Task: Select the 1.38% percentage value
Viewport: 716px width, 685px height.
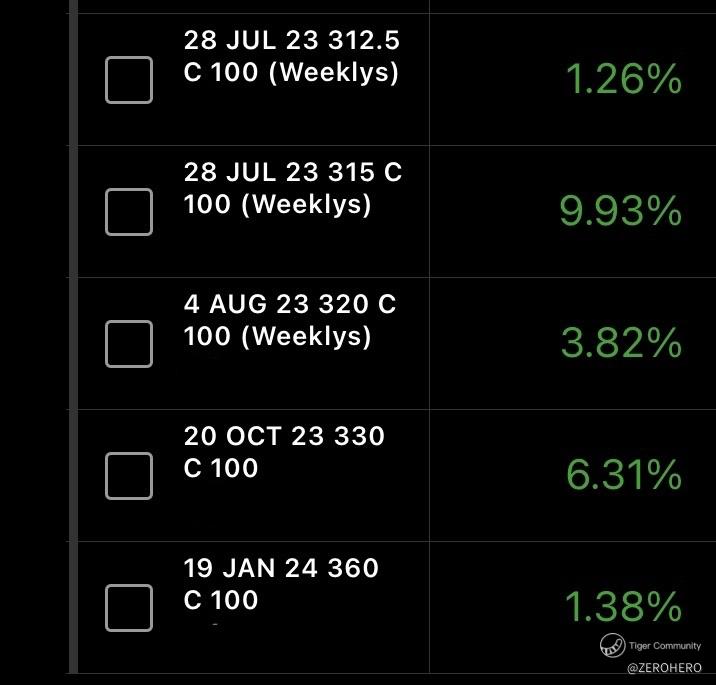Action: tap(623, 607)
